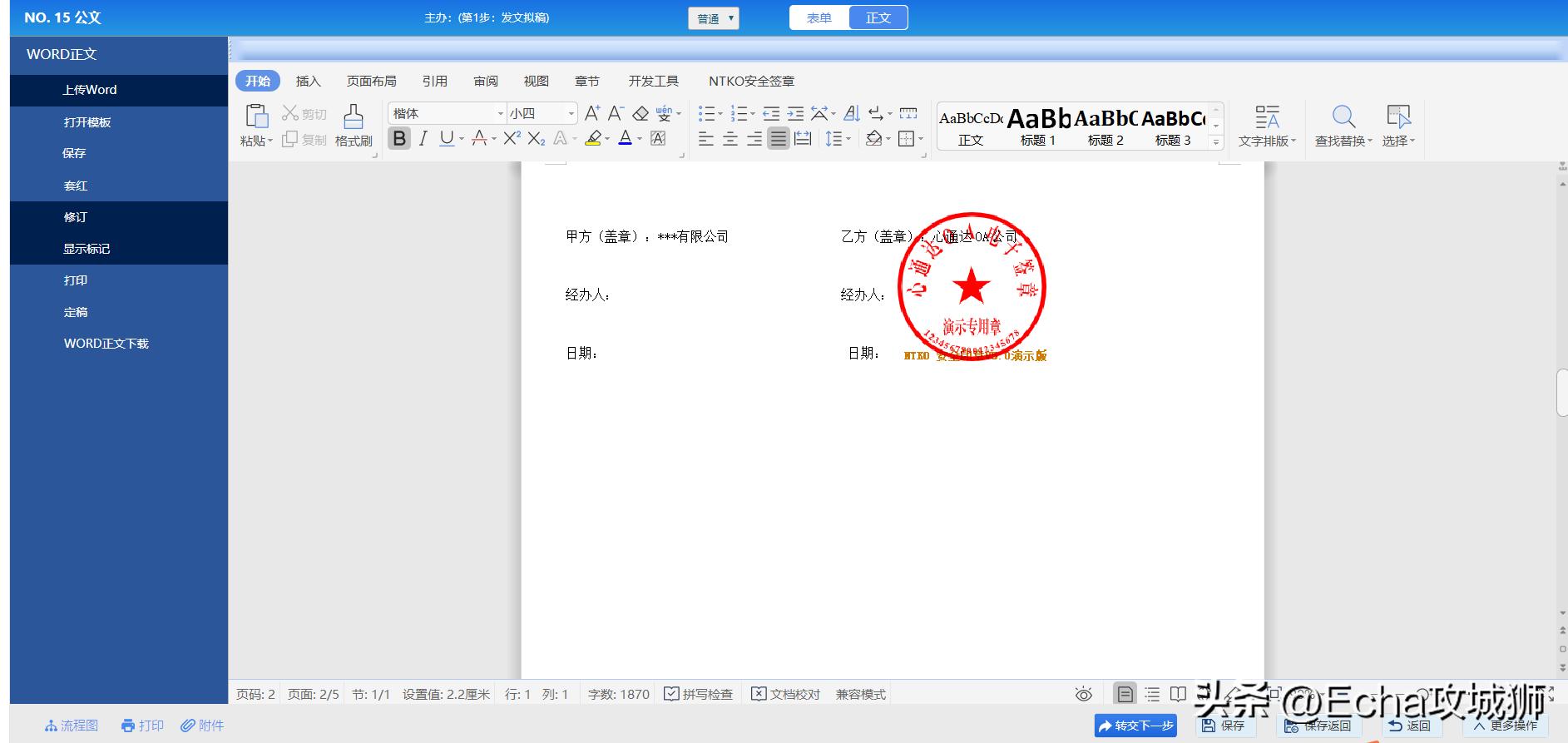Screen dimensions: 1568x743
Task: Open the 插入 ribbon tab
Action: pyautogui.click(x=308, y=81)
